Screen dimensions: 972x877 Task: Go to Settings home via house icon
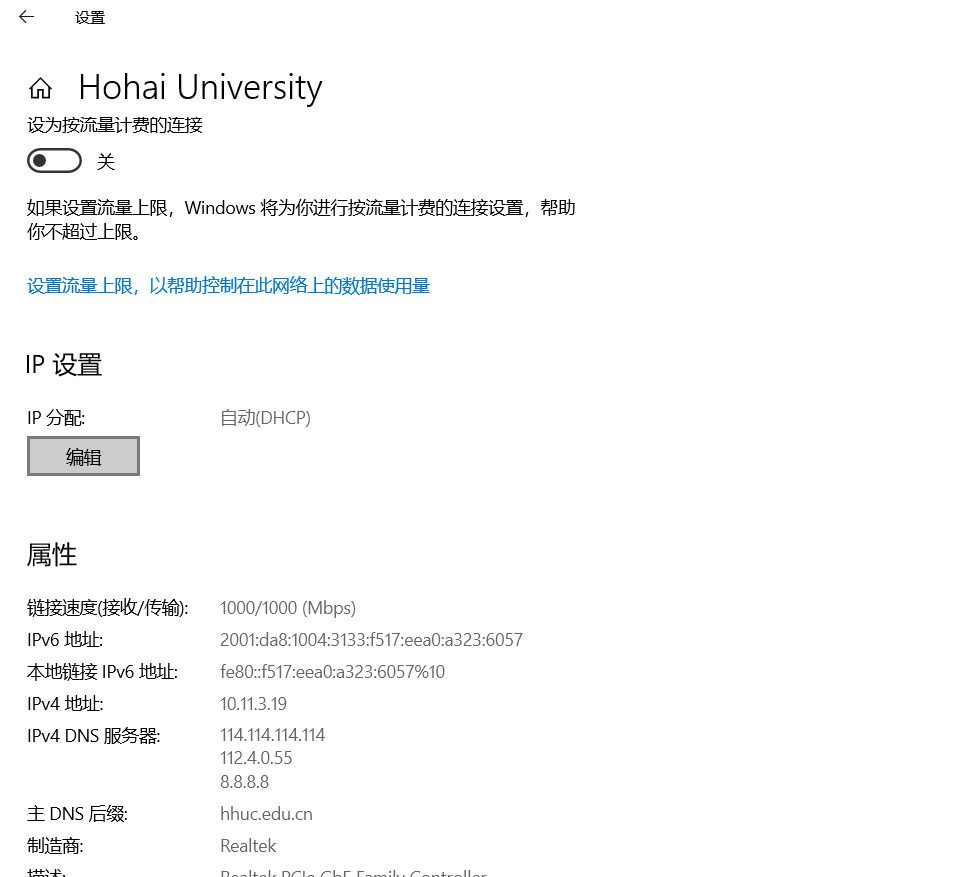pos(40,88)
